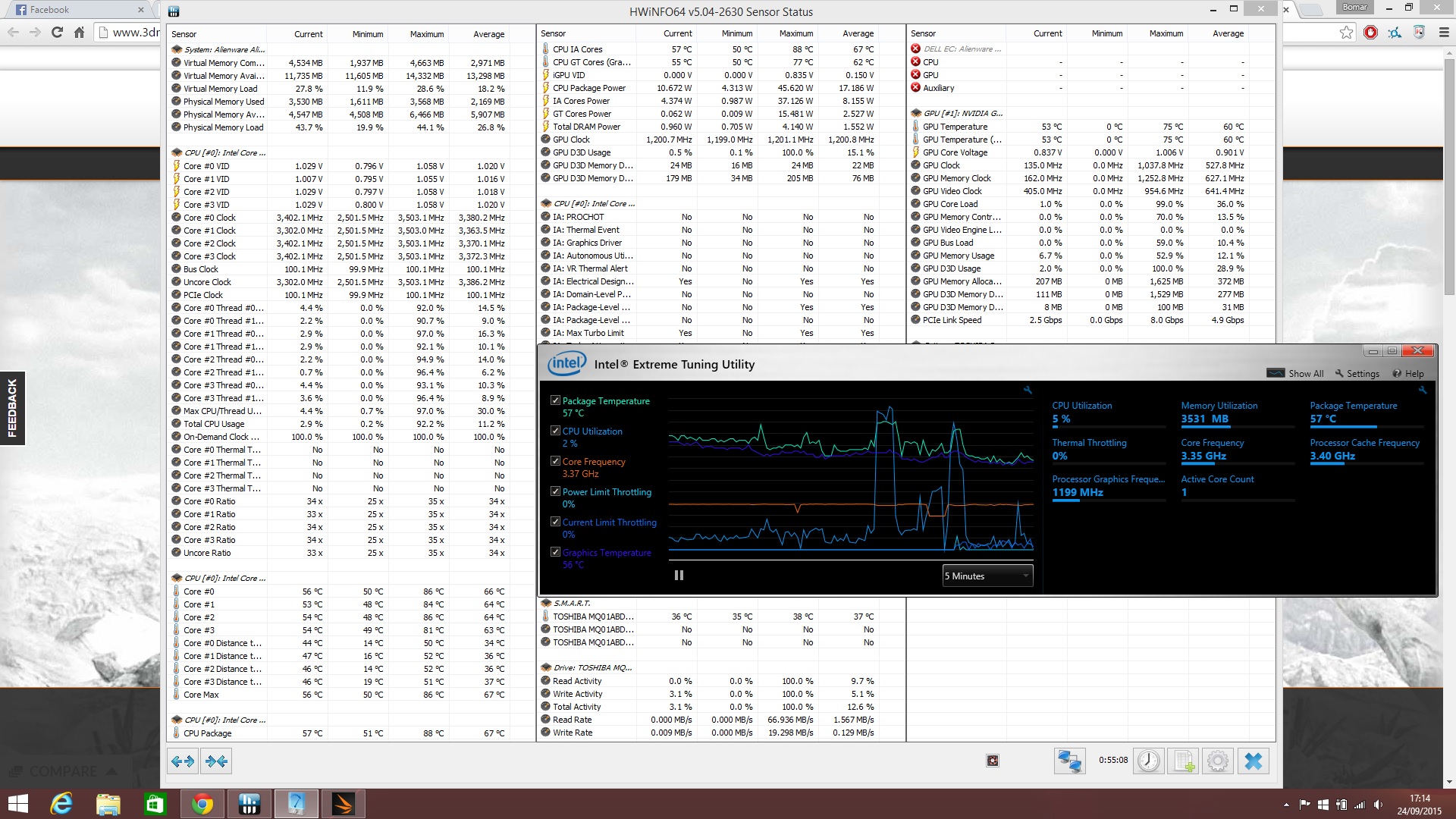1456x819 pixels.
Task: Click the GPU [#1]: NVIDIA sensor group header
Action: tap(962, 113)
